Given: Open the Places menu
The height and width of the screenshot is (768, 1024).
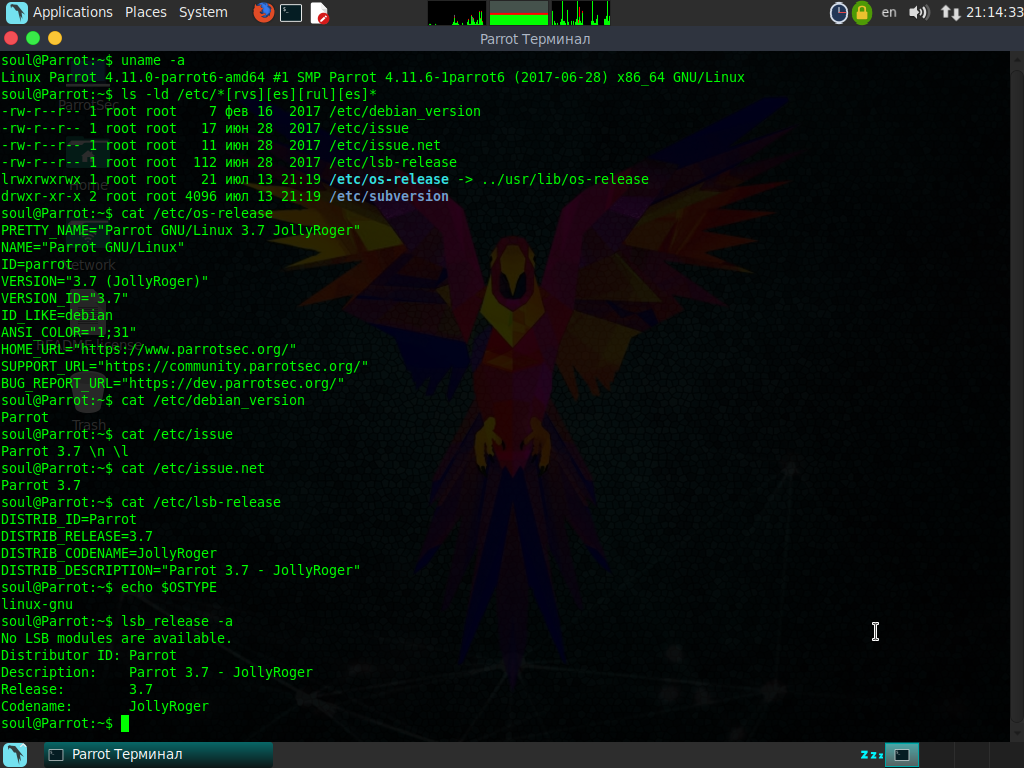Looking at the screenshot, I should [146, 12].
